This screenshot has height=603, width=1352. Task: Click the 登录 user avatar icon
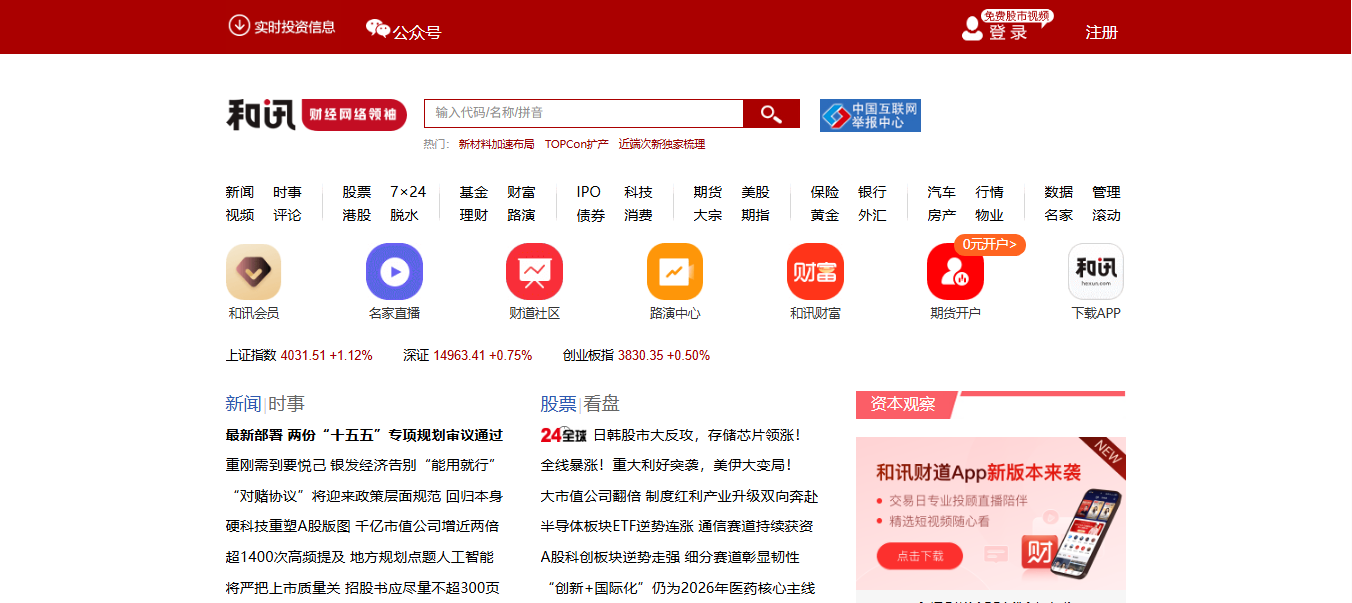[x=972, y=28]
